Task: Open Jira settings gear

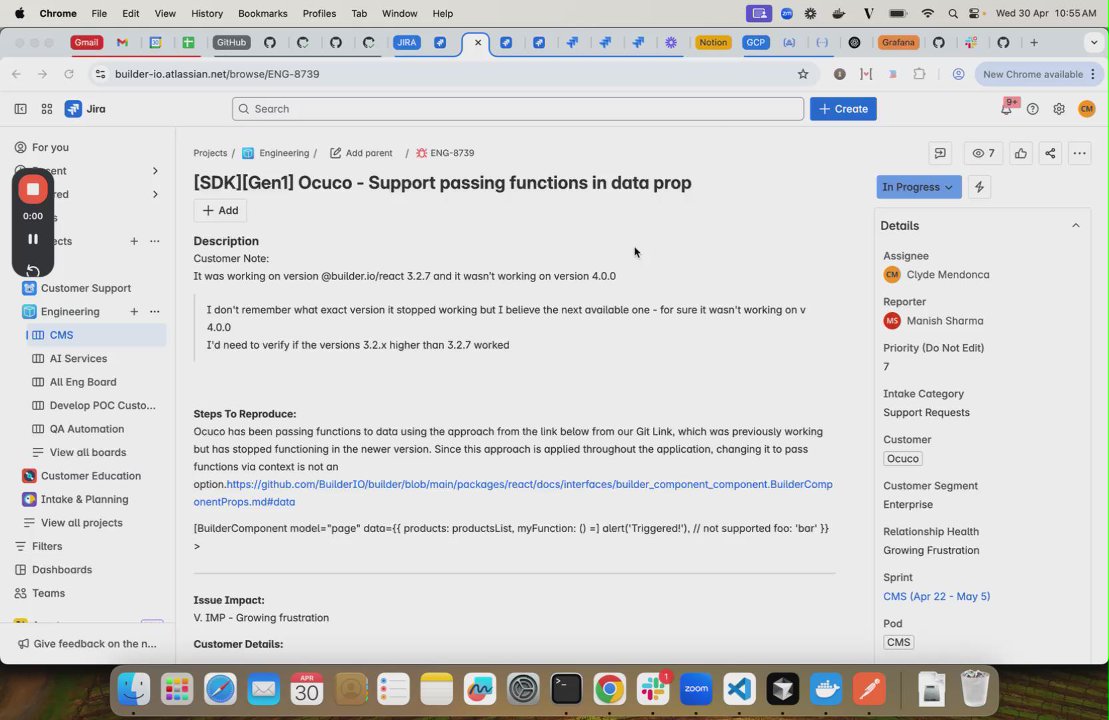Action: [x=1059, y=109]
